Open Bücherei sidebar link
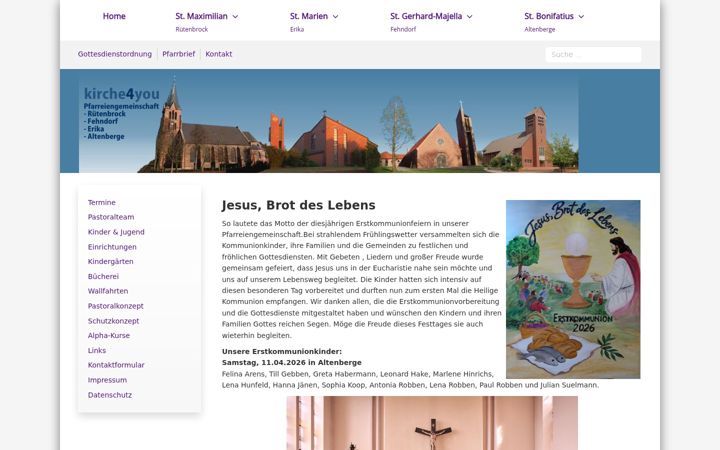Image resolution: width=720 pixels, height=450 pixels. [x=103, y=276]
